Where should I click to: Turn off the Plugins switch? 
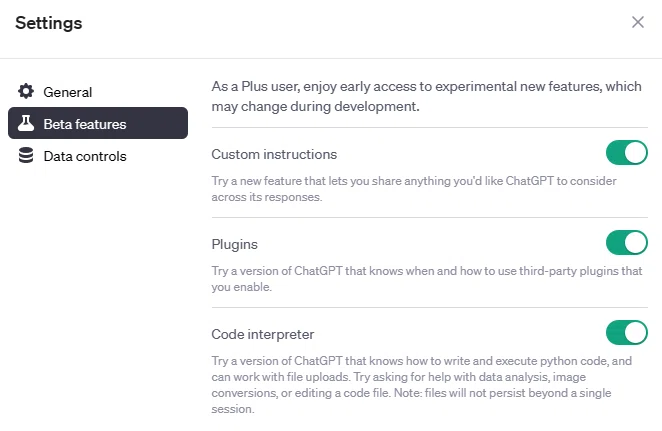point(627,242)
